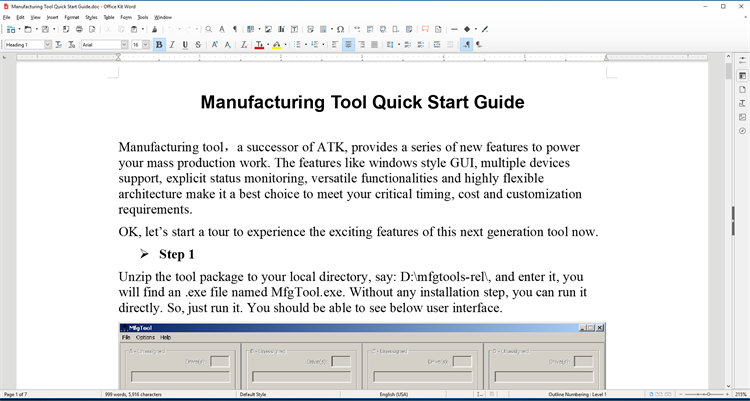Open the Tools menu
Viewport: 750px width, 401px height.
[143, 17]
